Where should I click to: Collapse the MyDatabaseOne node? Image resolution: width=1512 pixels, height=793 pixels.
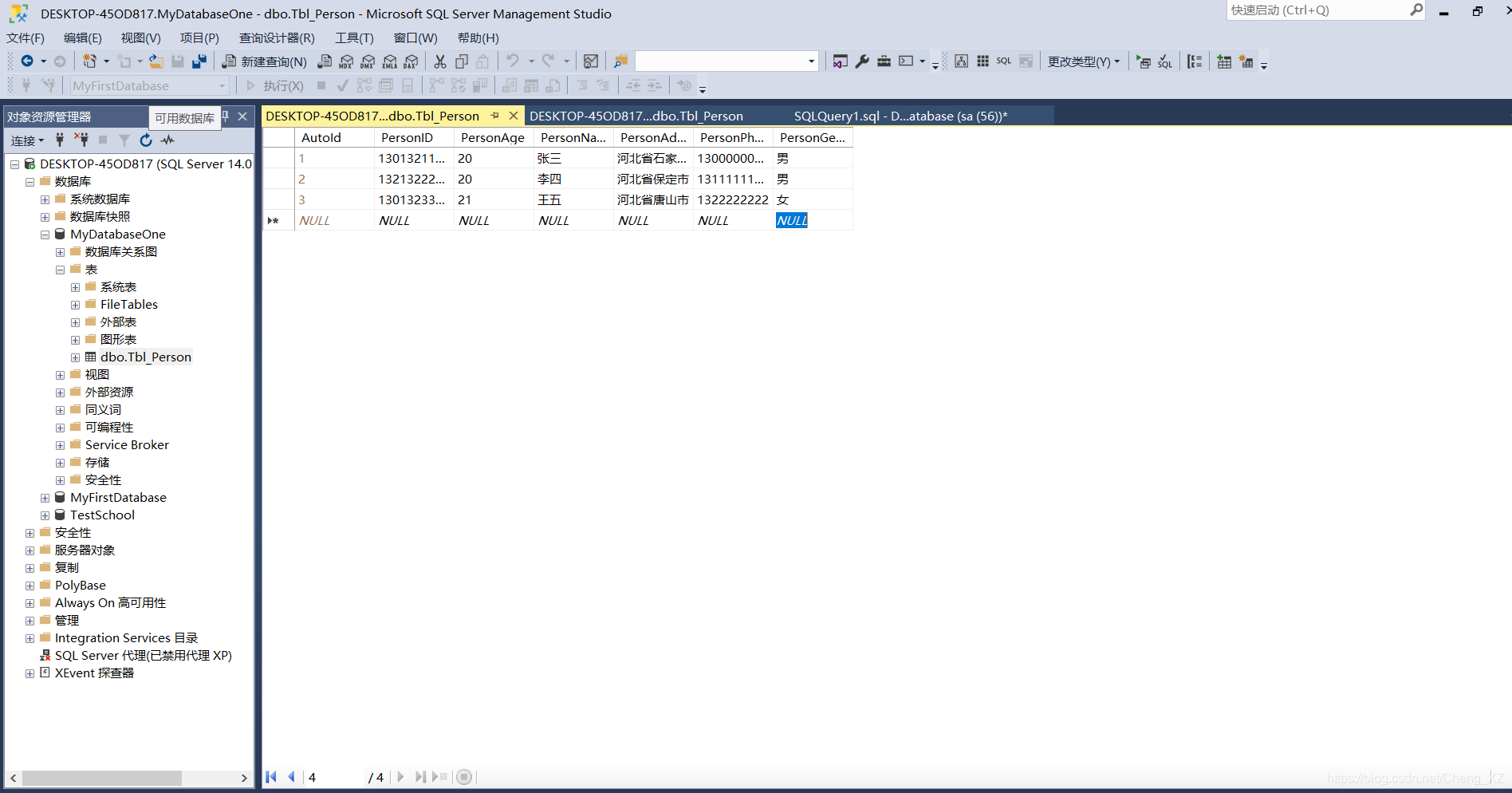pos(45,235)
